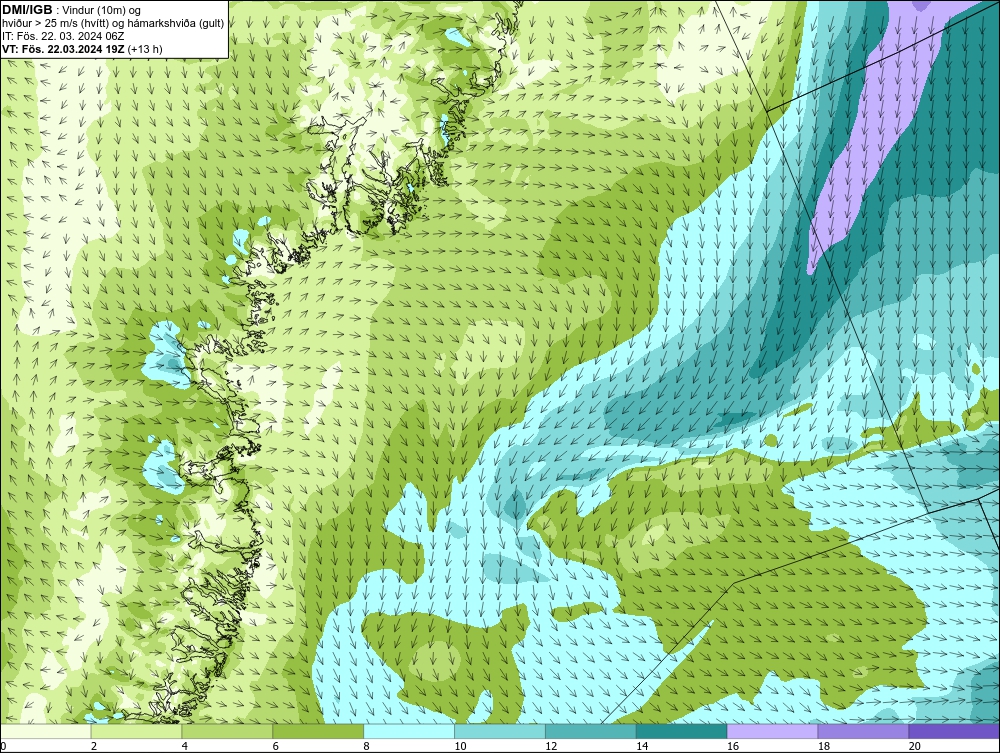The image size is (1000, 753).
Task: Click the 14–16 m/s dark teal legend swatch
Action: pos(682,731)
